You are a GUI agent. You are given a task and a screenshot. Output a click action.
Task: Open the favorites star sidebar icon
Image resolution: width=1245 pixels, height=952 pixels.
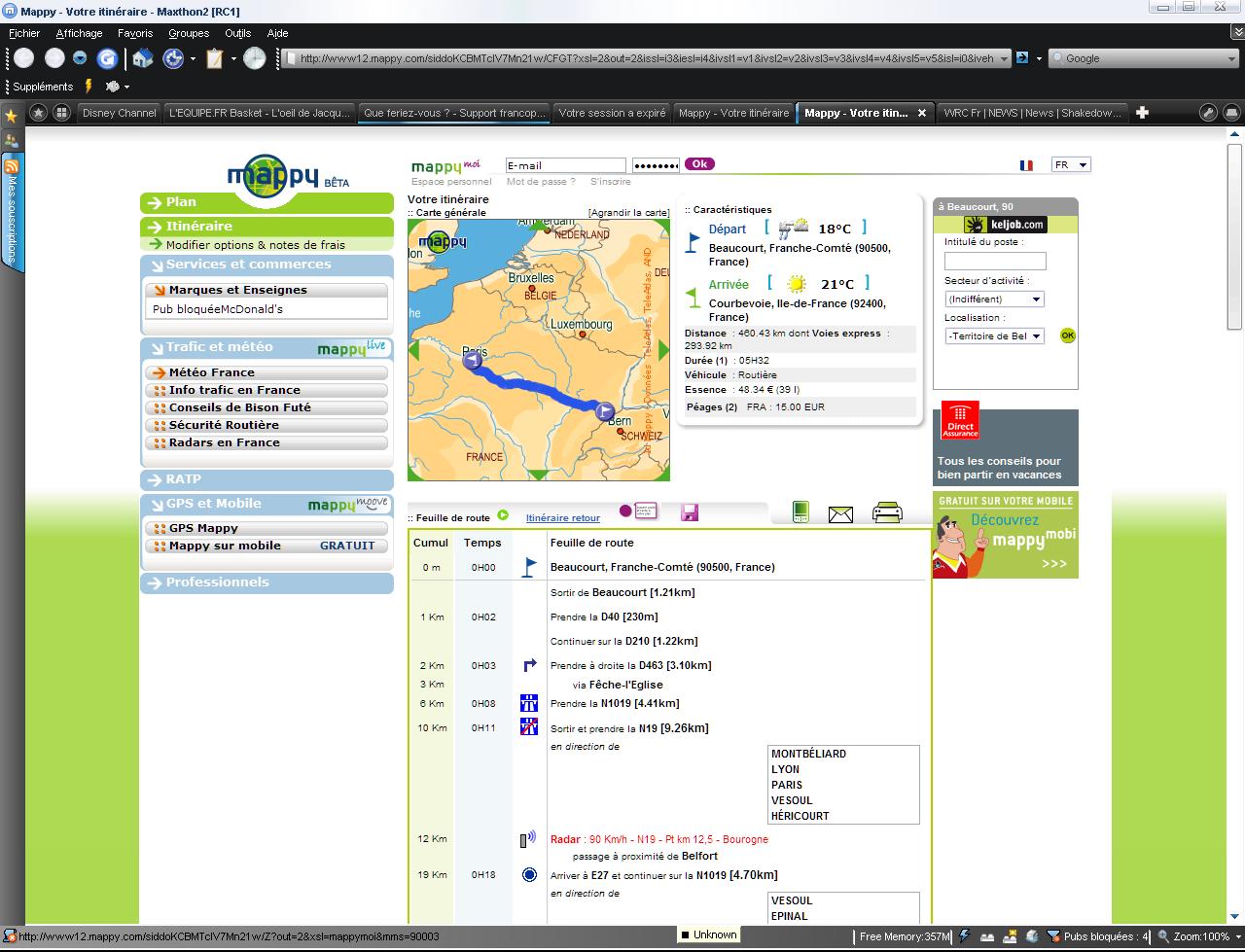click(12, 117)
